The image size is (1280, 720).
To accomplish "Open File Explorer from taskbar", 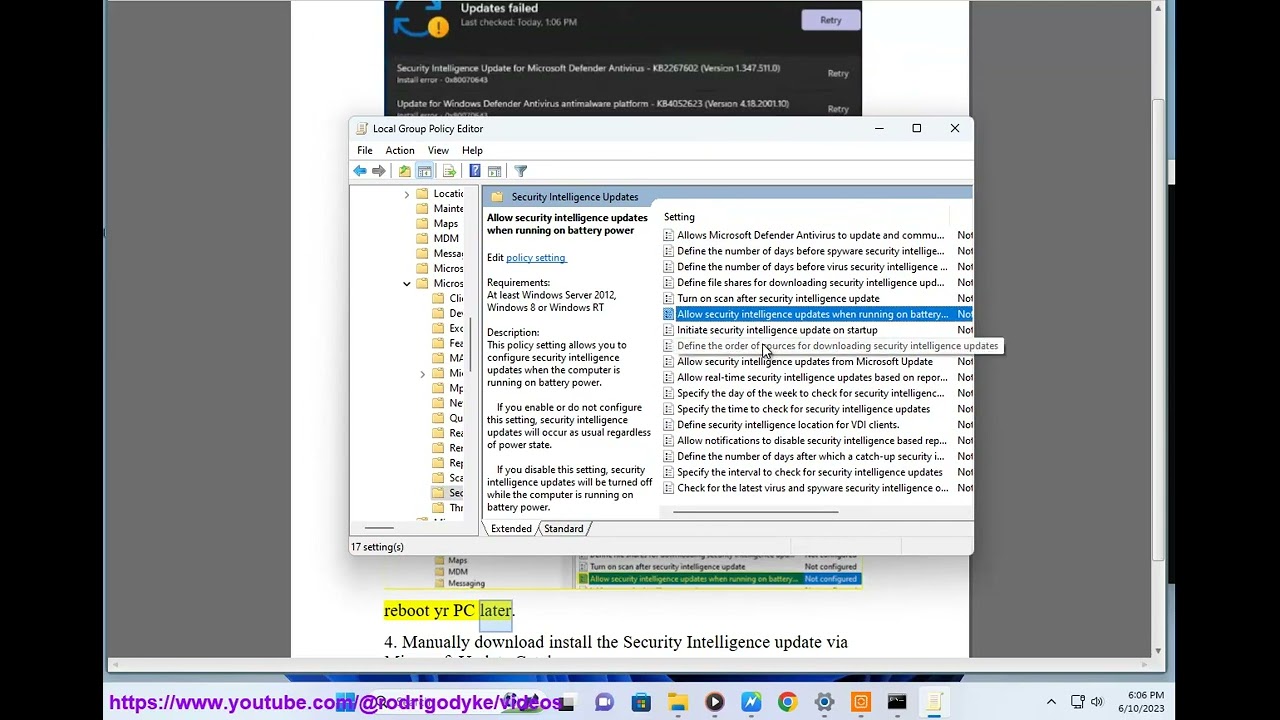I will (x=677, y=703).
